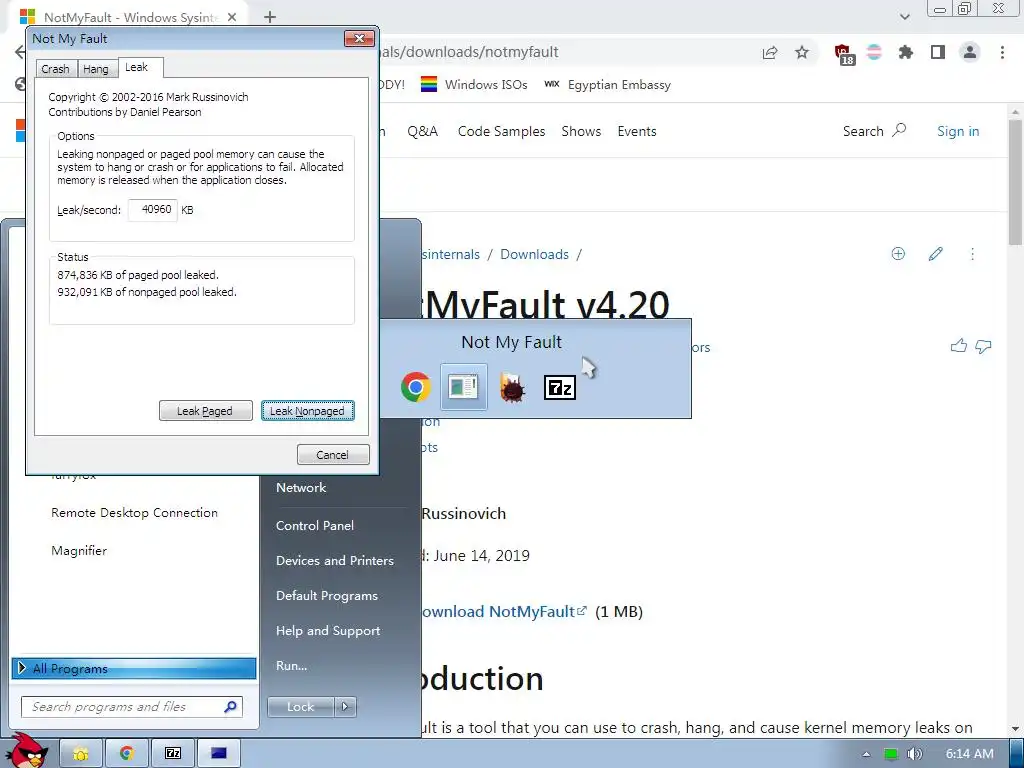This screenshot has width=1024, height=768.
Task: Open Code Samples in site navigation
Action: pyautogui.click(x=502, y=131)
